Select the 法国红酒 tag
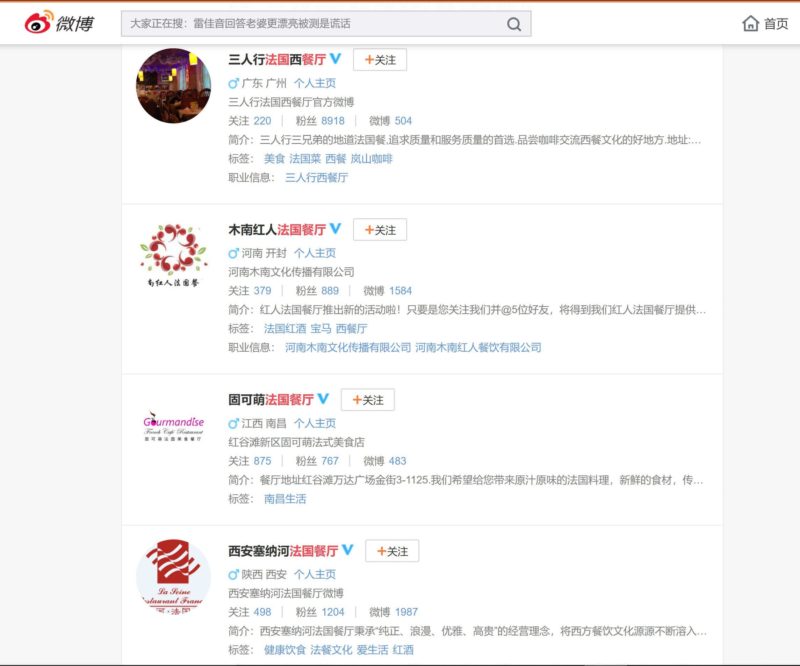Viewport: 800px width, 666px height. coord(285,329)
